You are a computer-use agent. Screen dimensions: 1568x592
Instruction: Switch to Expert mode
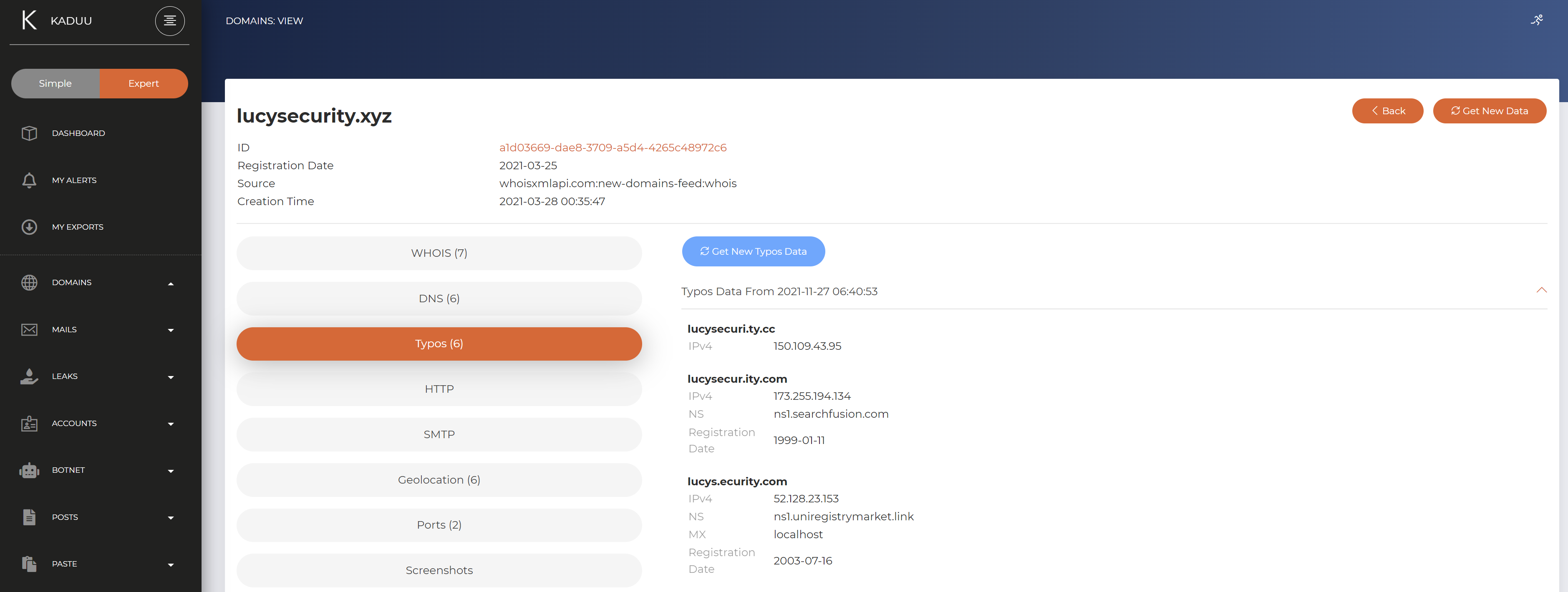pyautogui.click(x=144, y=83)
